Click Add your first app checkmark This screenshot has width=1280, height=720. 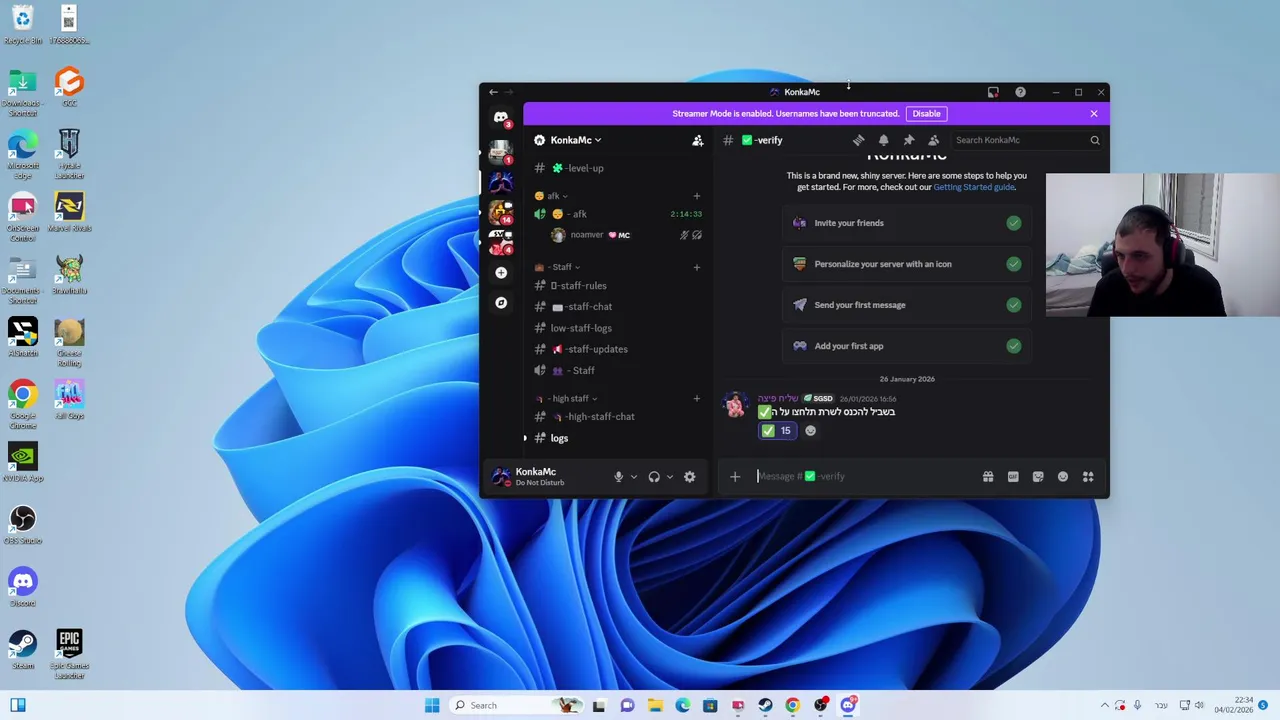pos(1014,346)
